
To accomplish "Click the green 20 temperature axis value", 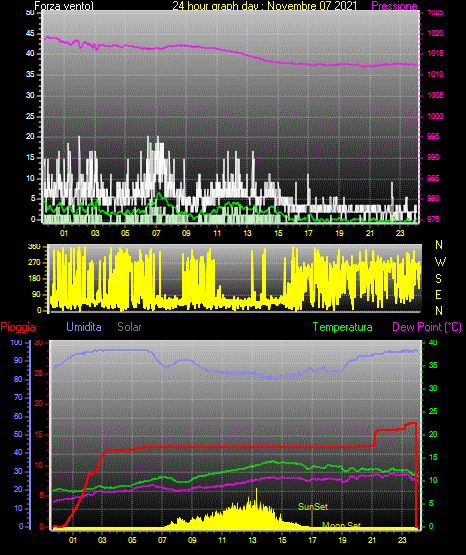I will click(433, 434).
